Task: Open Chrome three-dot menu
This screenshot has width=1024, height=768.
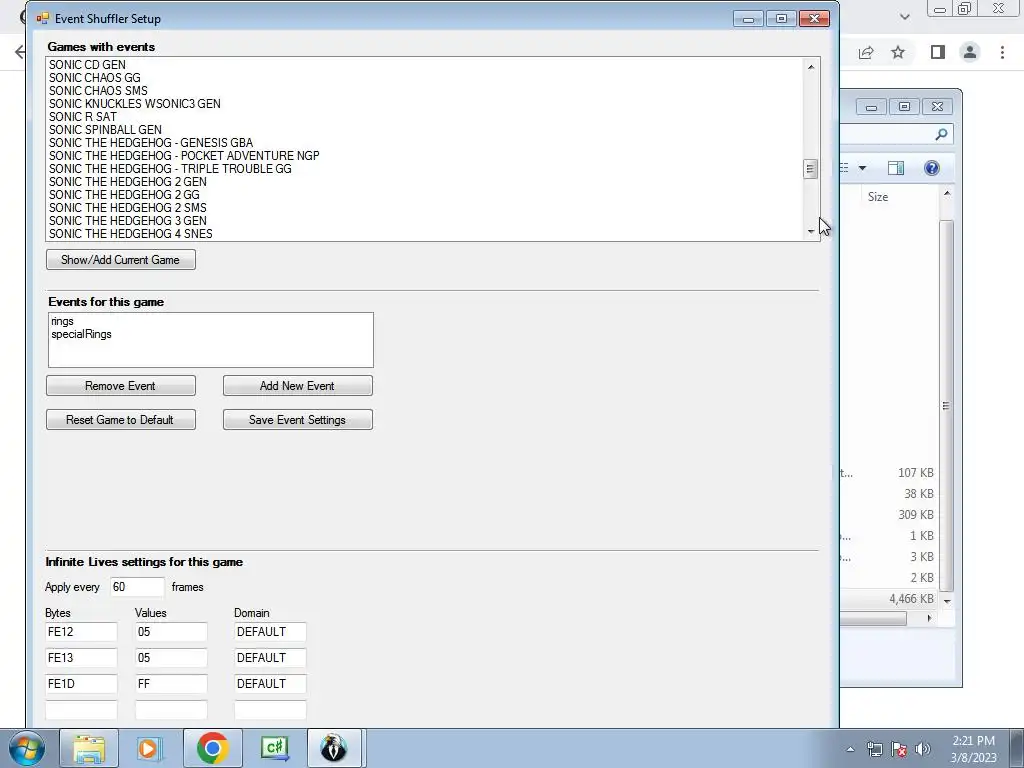Action: coord(1002,52)
